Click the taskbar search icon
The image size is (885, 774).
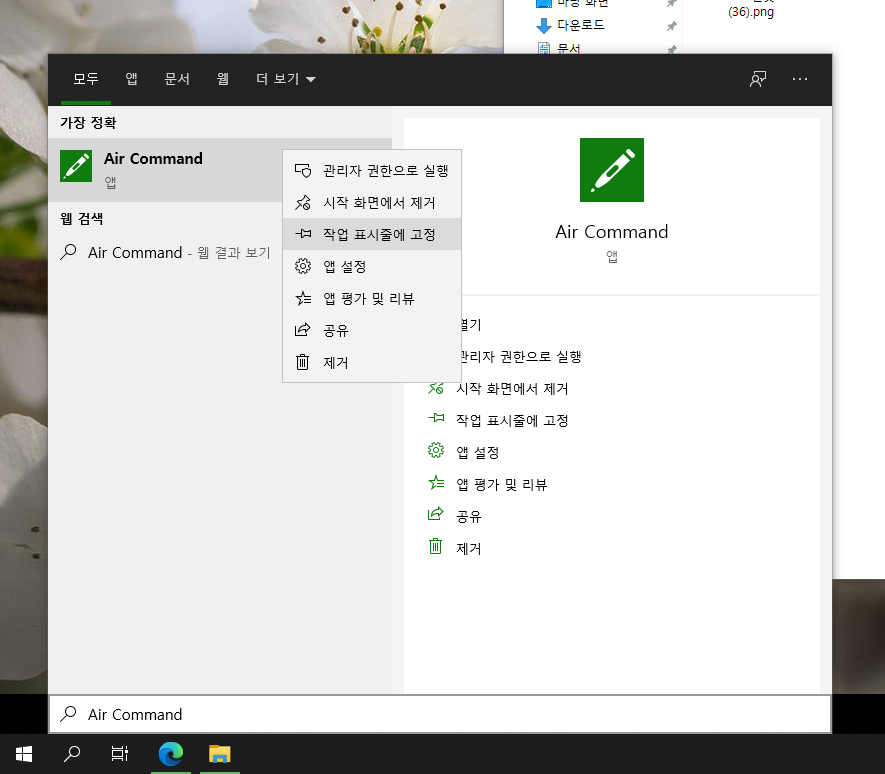click(x=72, y=754)
